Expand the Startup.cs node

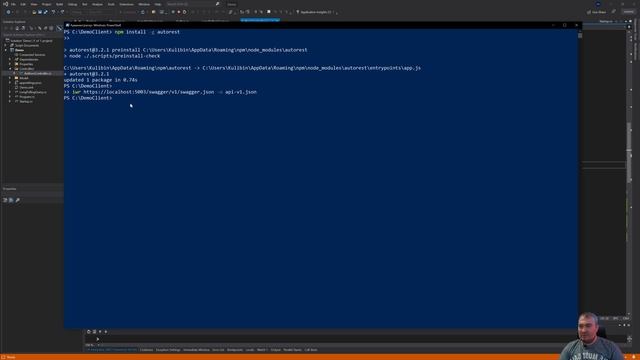point(10,101)
